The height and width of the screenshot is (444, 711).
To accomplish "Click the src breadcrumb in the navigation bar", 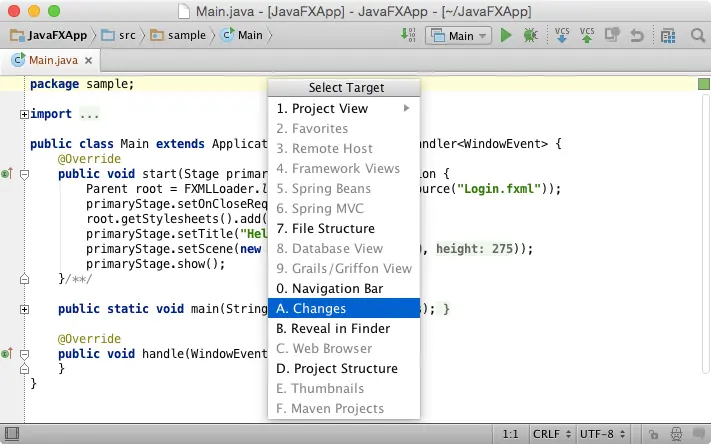I will 118,35.
